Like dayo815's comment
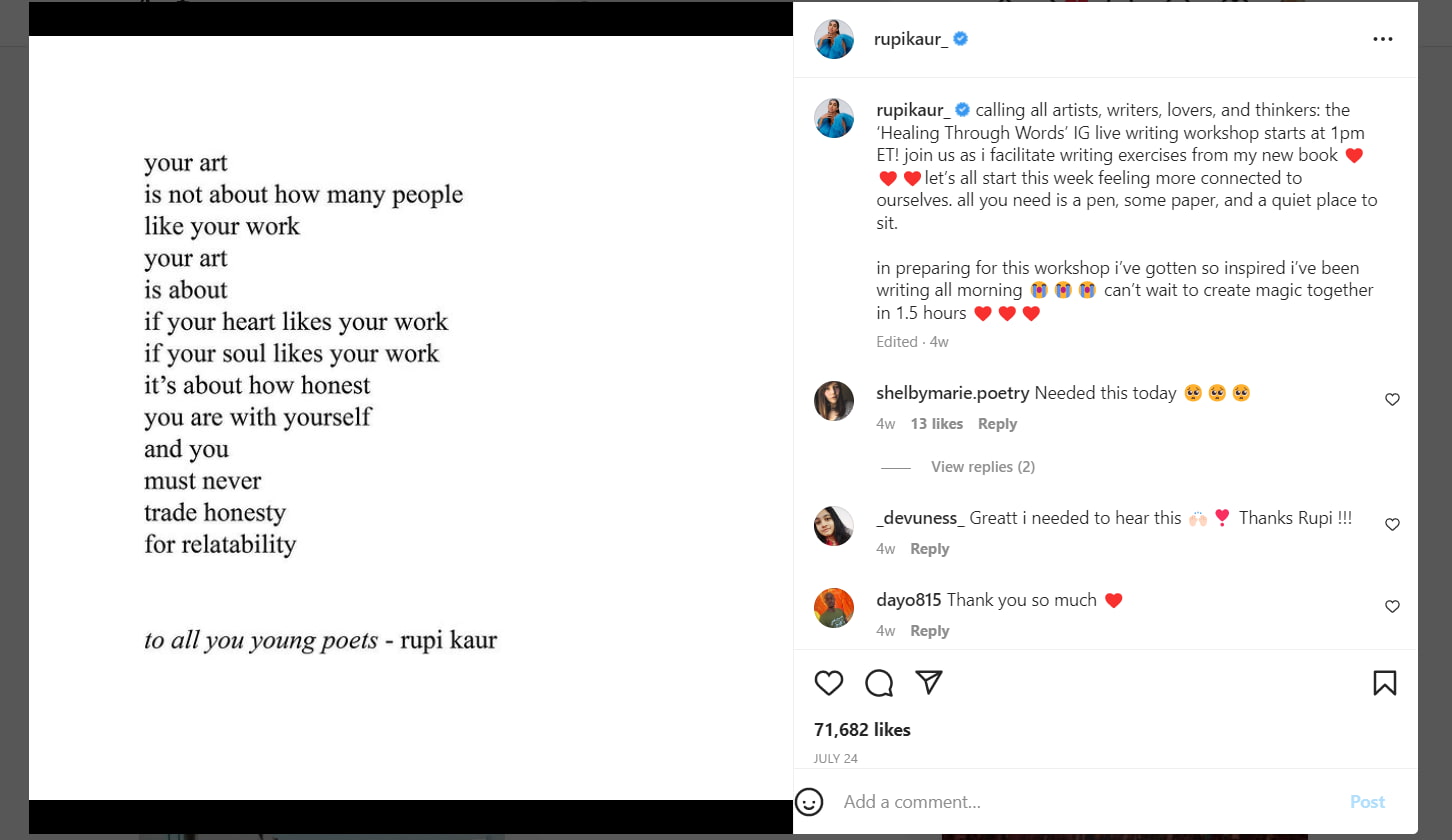This screenshot has height=840, width=1452. tap(1392, 607)
